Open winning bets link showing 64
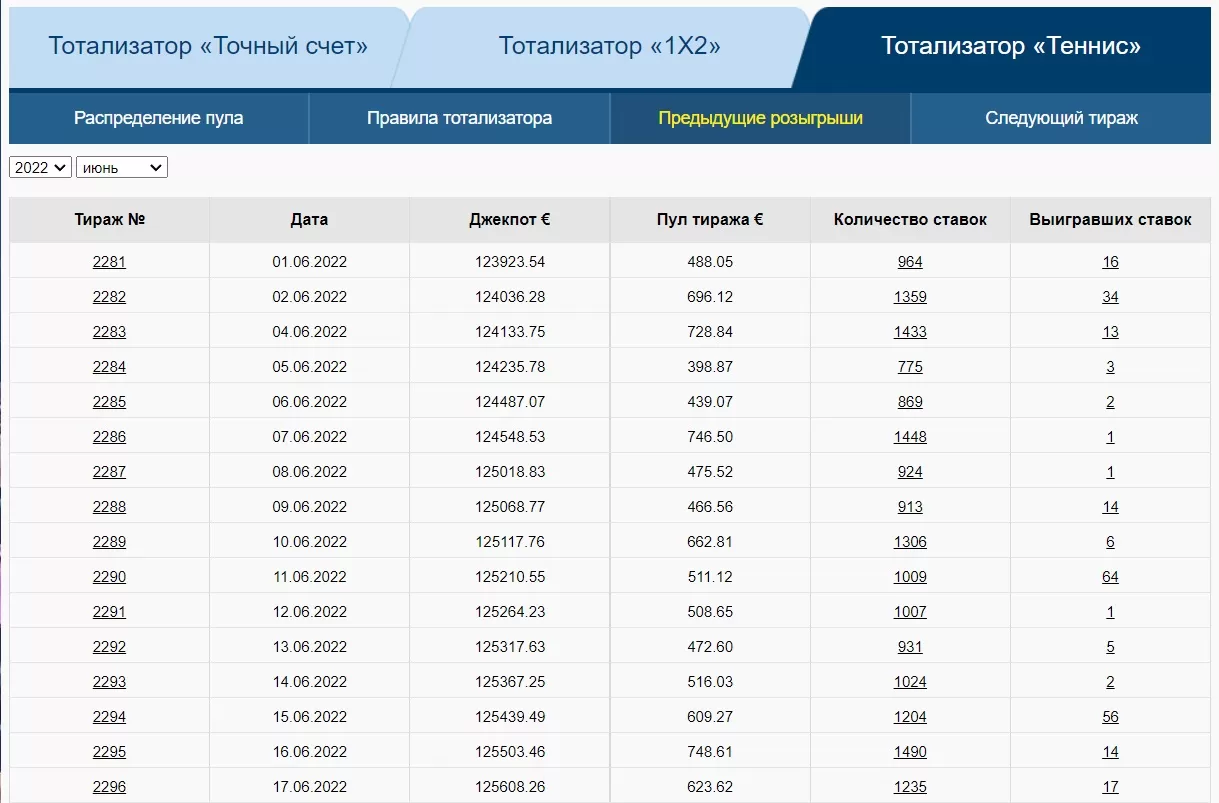Image resolution: width=1219 pixels, height=803 pixels. tap(1110, 576)
